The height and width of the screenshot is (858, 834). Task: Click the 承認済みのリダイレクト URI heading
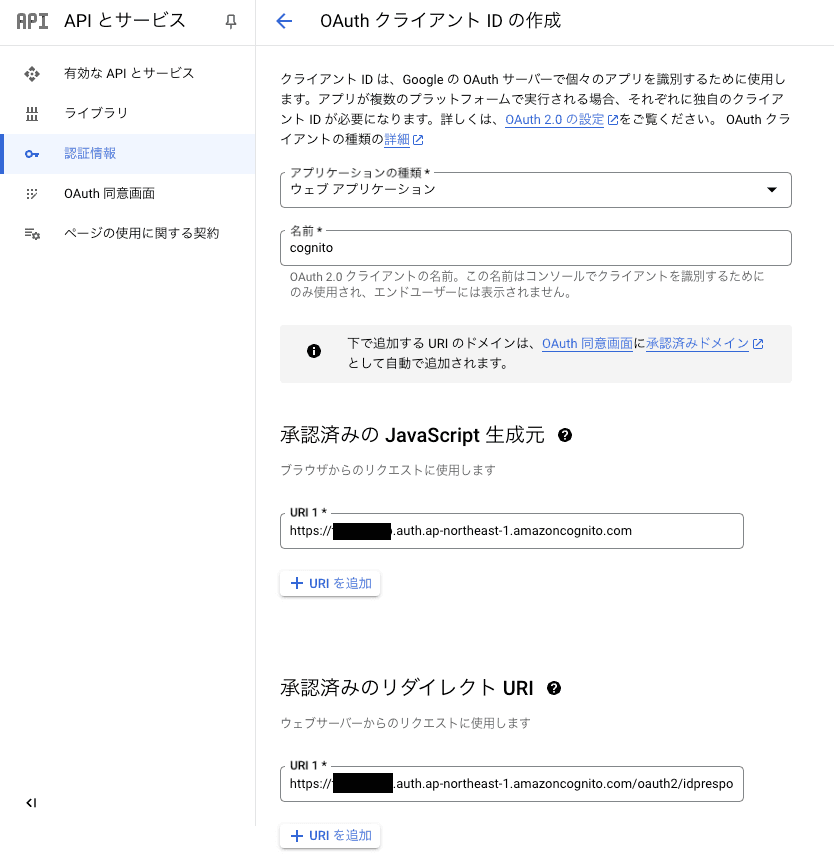[407, 688]
